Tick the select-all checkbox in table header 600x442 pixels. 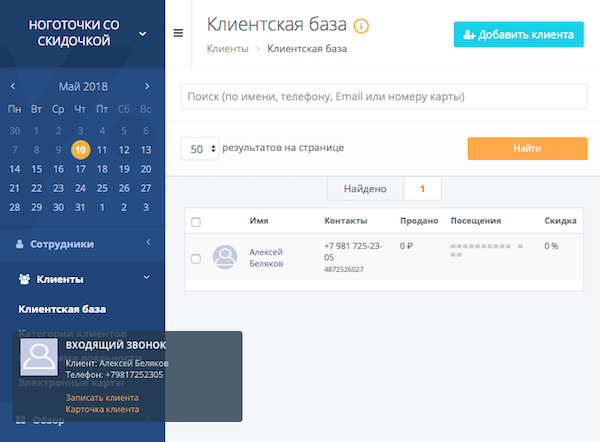coord(196,222)
